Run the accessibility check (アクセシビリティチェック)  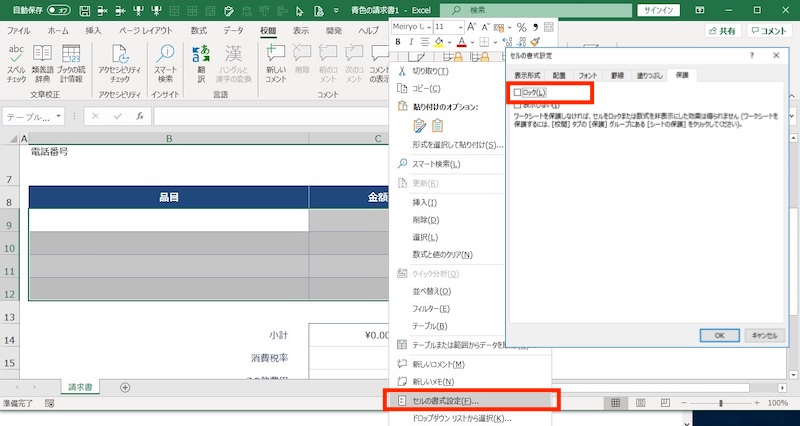[120, 64]
